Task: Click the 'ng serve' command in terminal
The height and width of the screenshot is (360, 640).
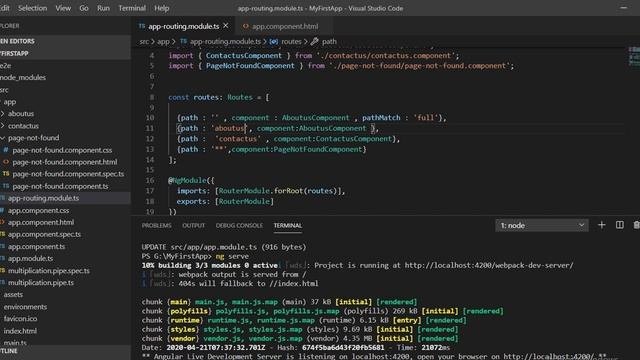Action: click(232, 256)
